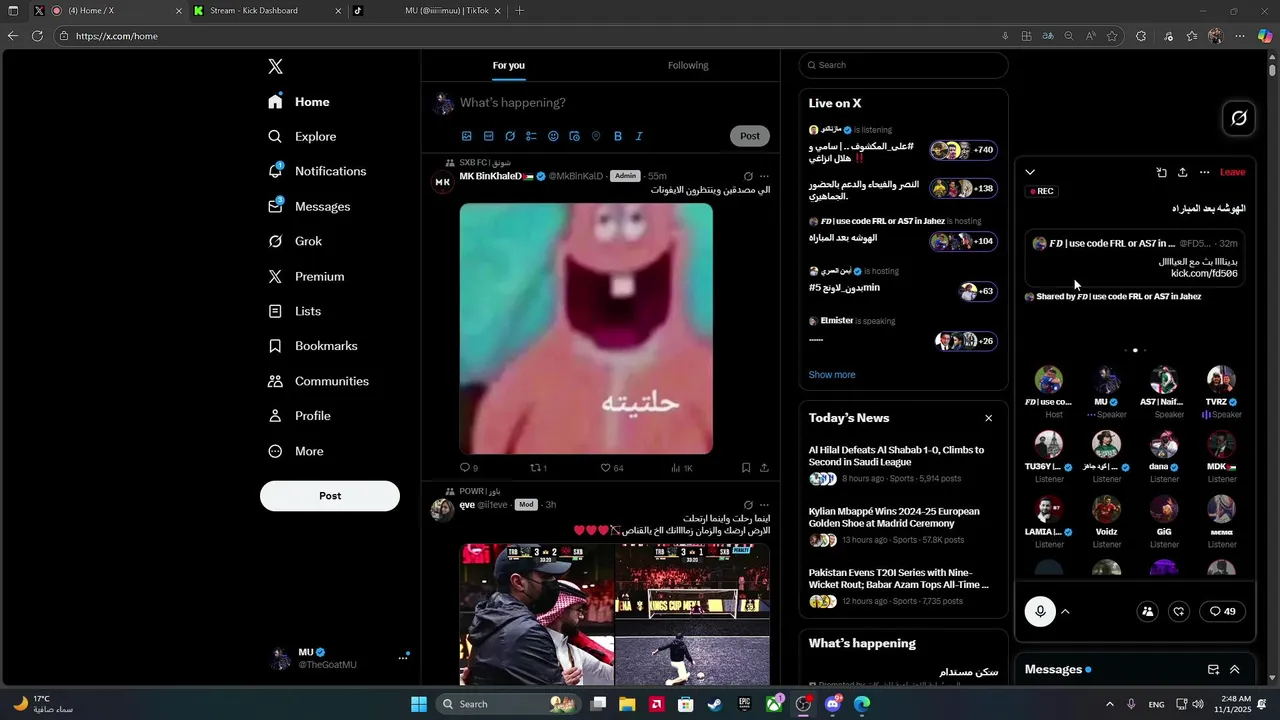Click the floating Grok button
Screen dimensions: 1280x720
coord(1239,118)
